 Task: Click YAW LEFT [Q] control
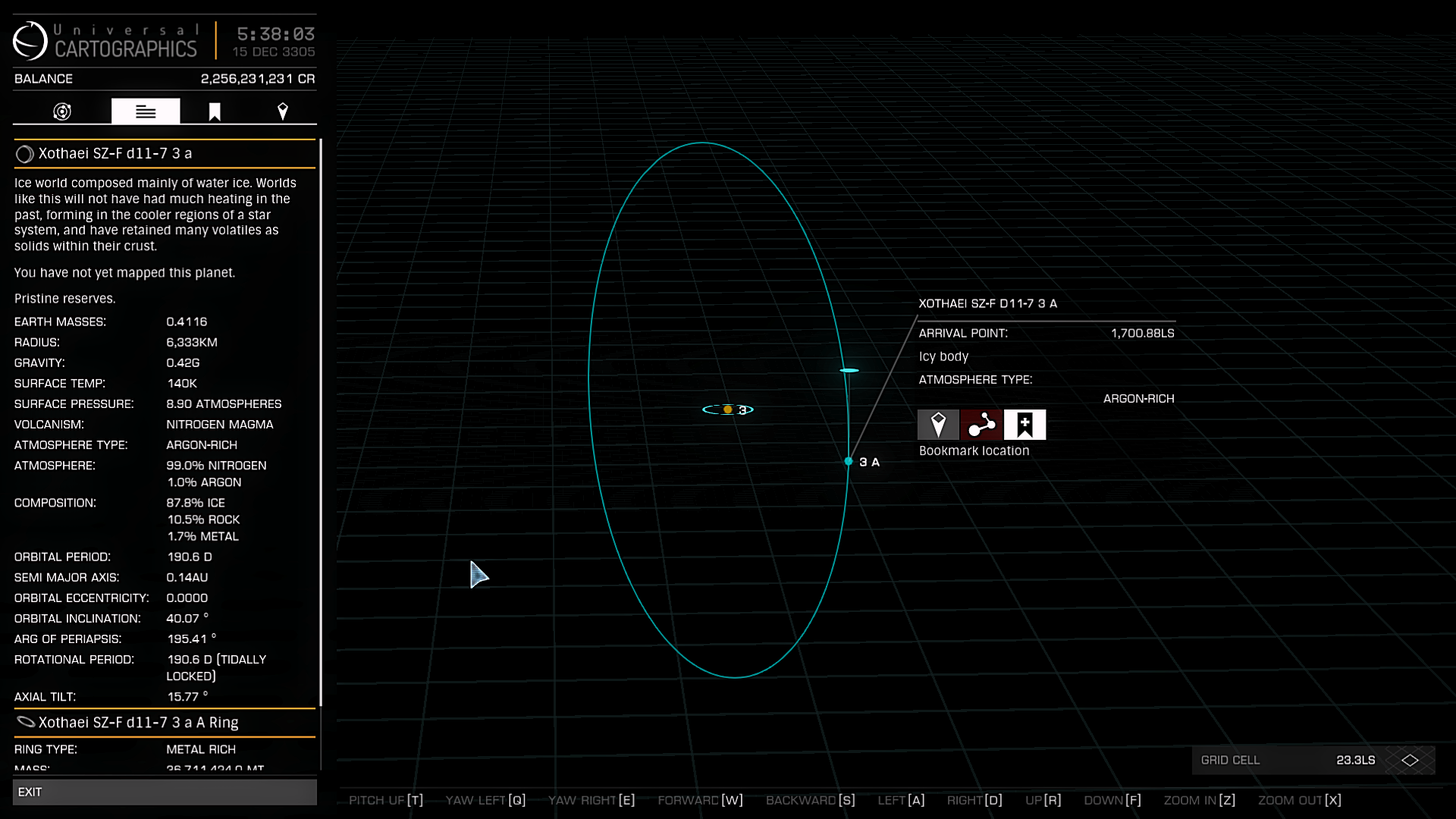[x=485, y=800]
